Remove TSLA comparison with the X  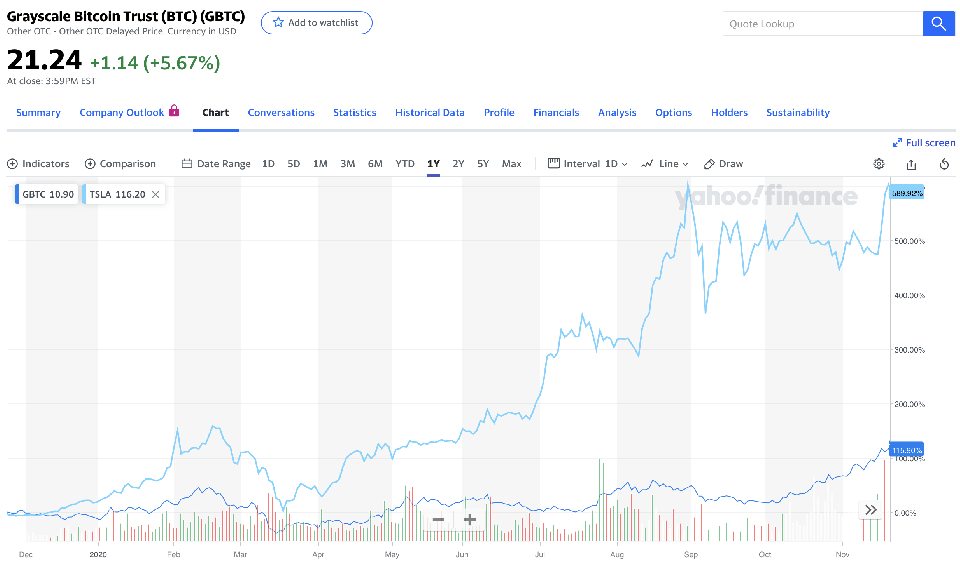[155, 195]
